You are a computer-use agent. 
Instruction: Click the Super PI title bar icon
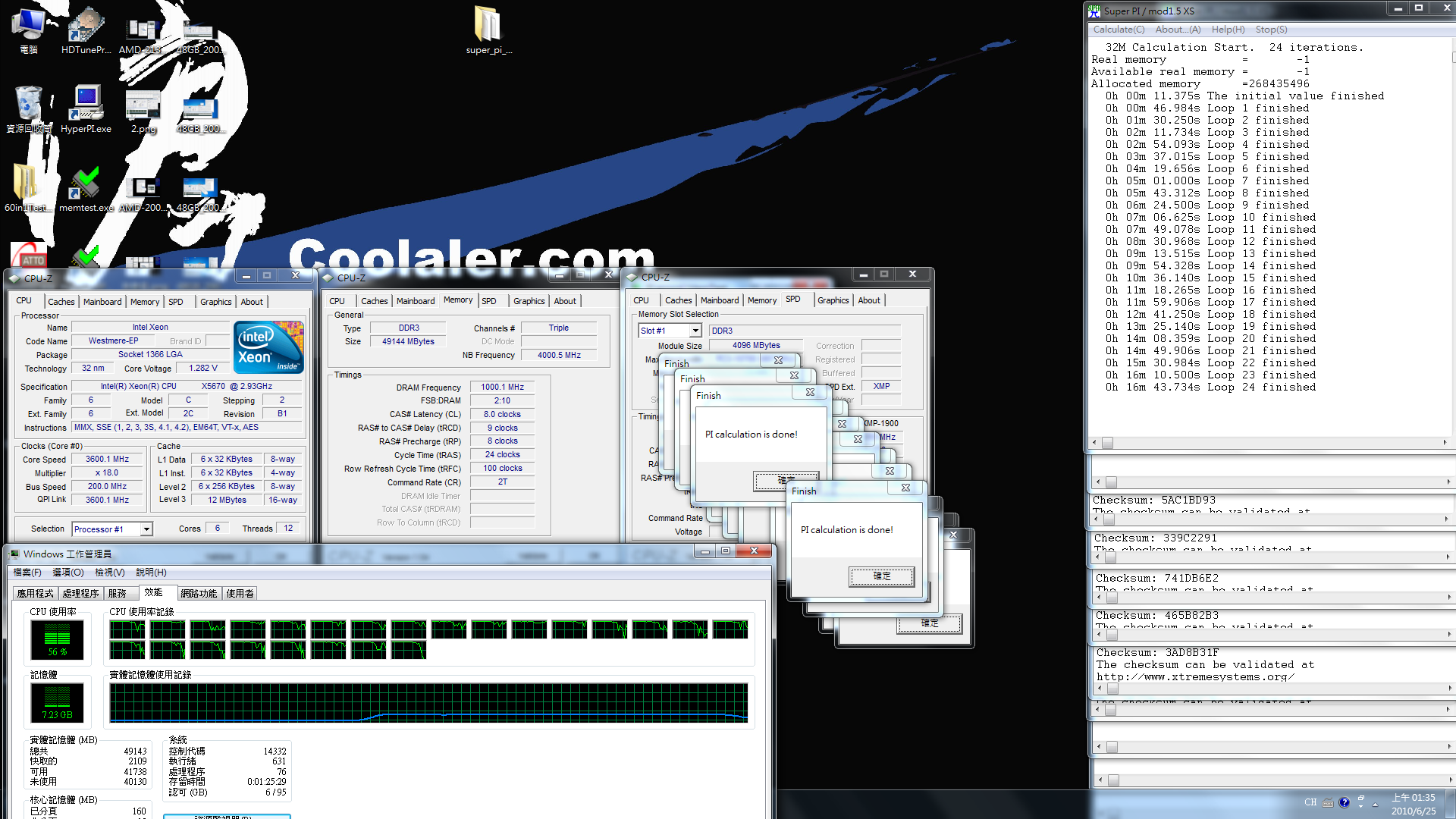click(x=1094, y=11)
